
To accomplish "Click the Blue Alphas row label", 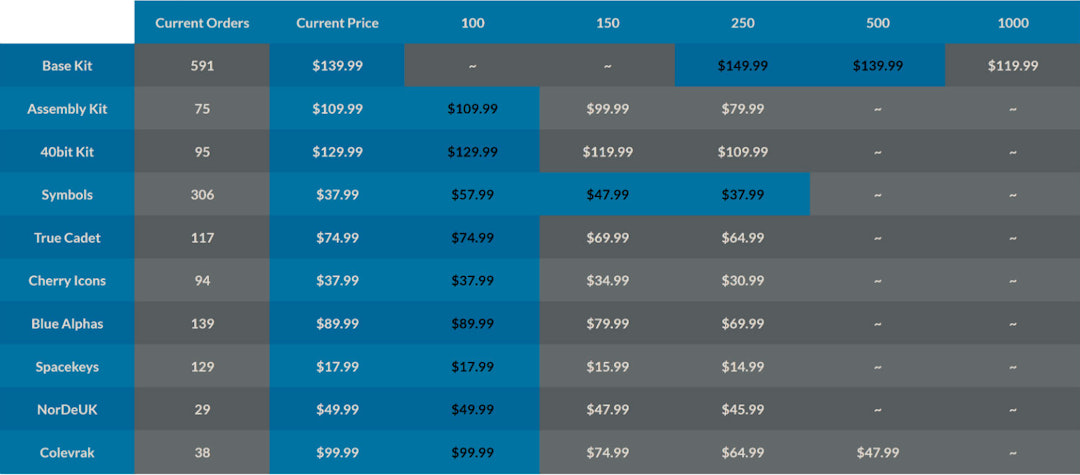I will tap(67, 324).
